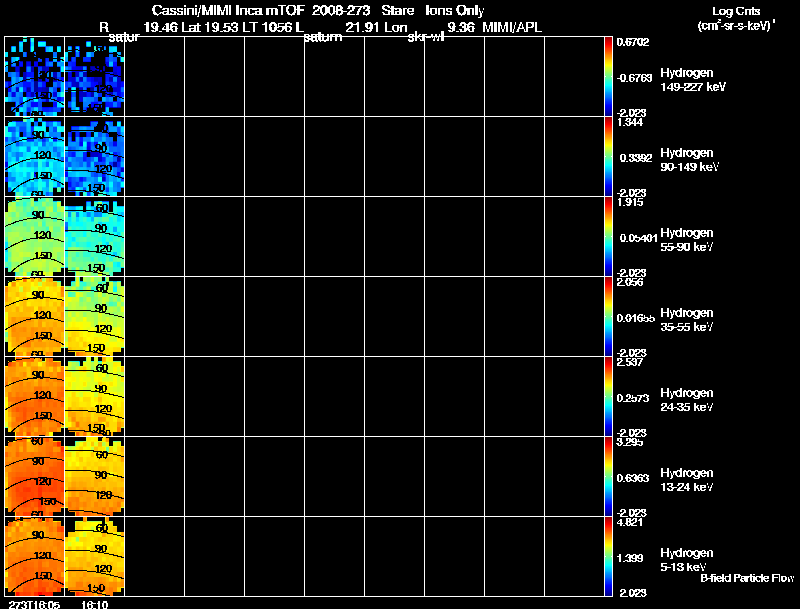
Task: Select the 16:10 image in the 55-90 keV row
Action: [x=95, y=237]
